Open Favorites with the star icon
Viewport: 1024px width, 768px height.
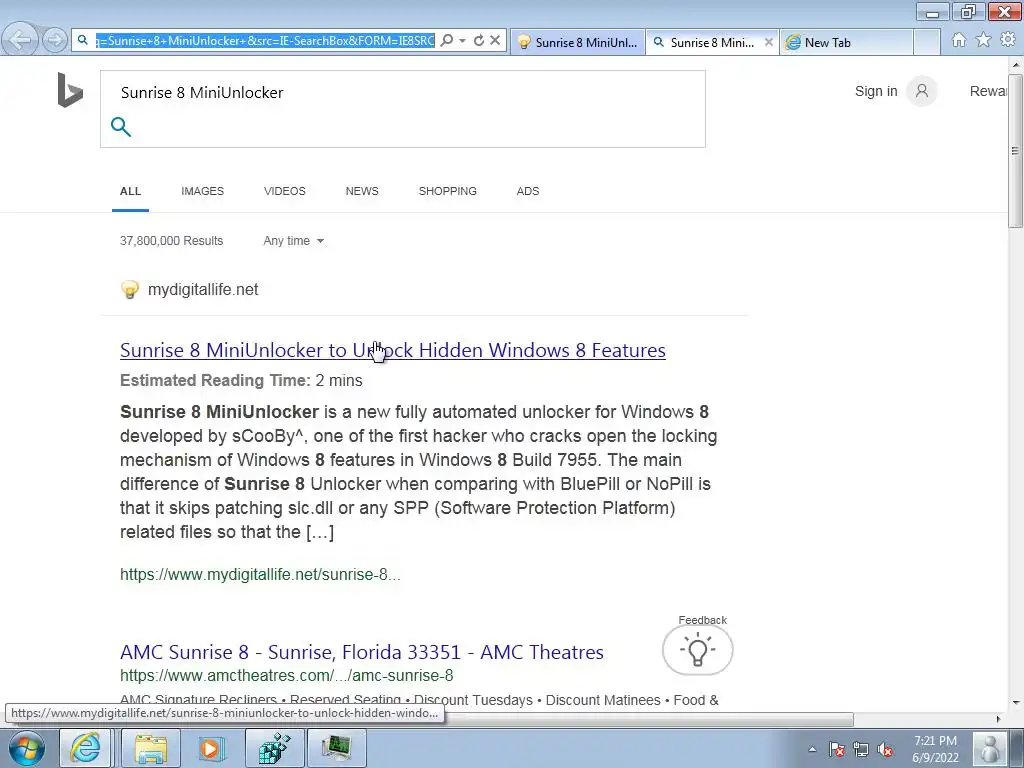point(984,40)
